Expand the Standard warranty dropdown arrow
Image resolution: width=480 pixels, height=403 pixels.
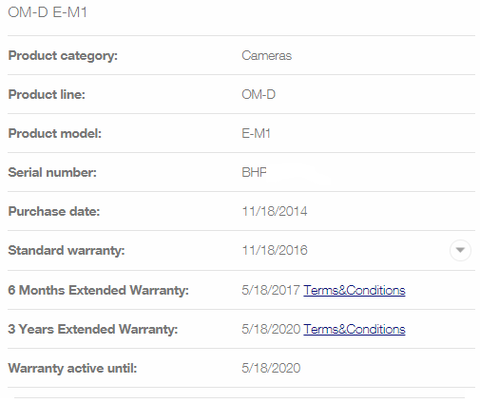pyautogui.click(x=460, y=250)
